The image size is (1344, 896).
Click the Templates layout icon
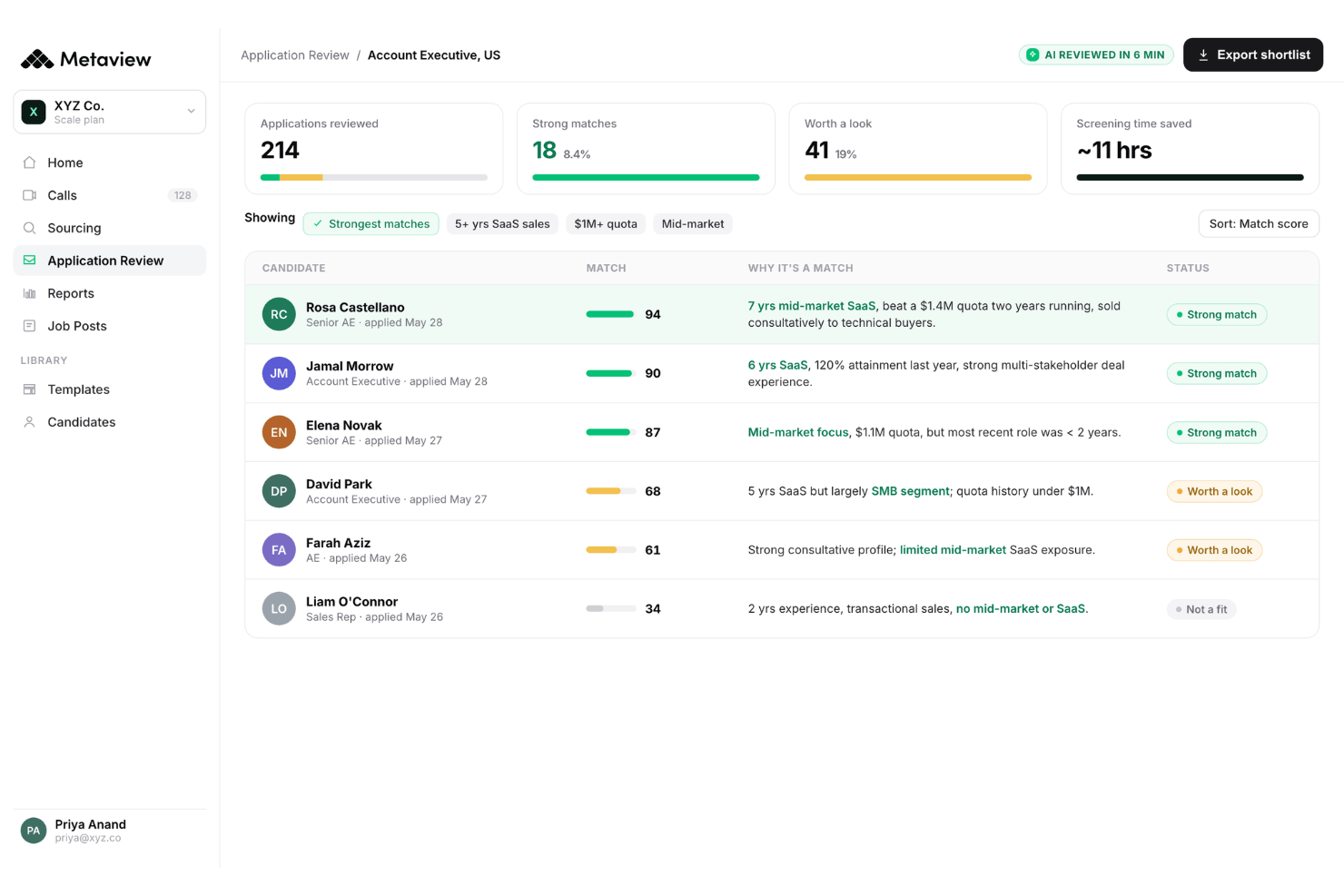[x=29, y=389]
